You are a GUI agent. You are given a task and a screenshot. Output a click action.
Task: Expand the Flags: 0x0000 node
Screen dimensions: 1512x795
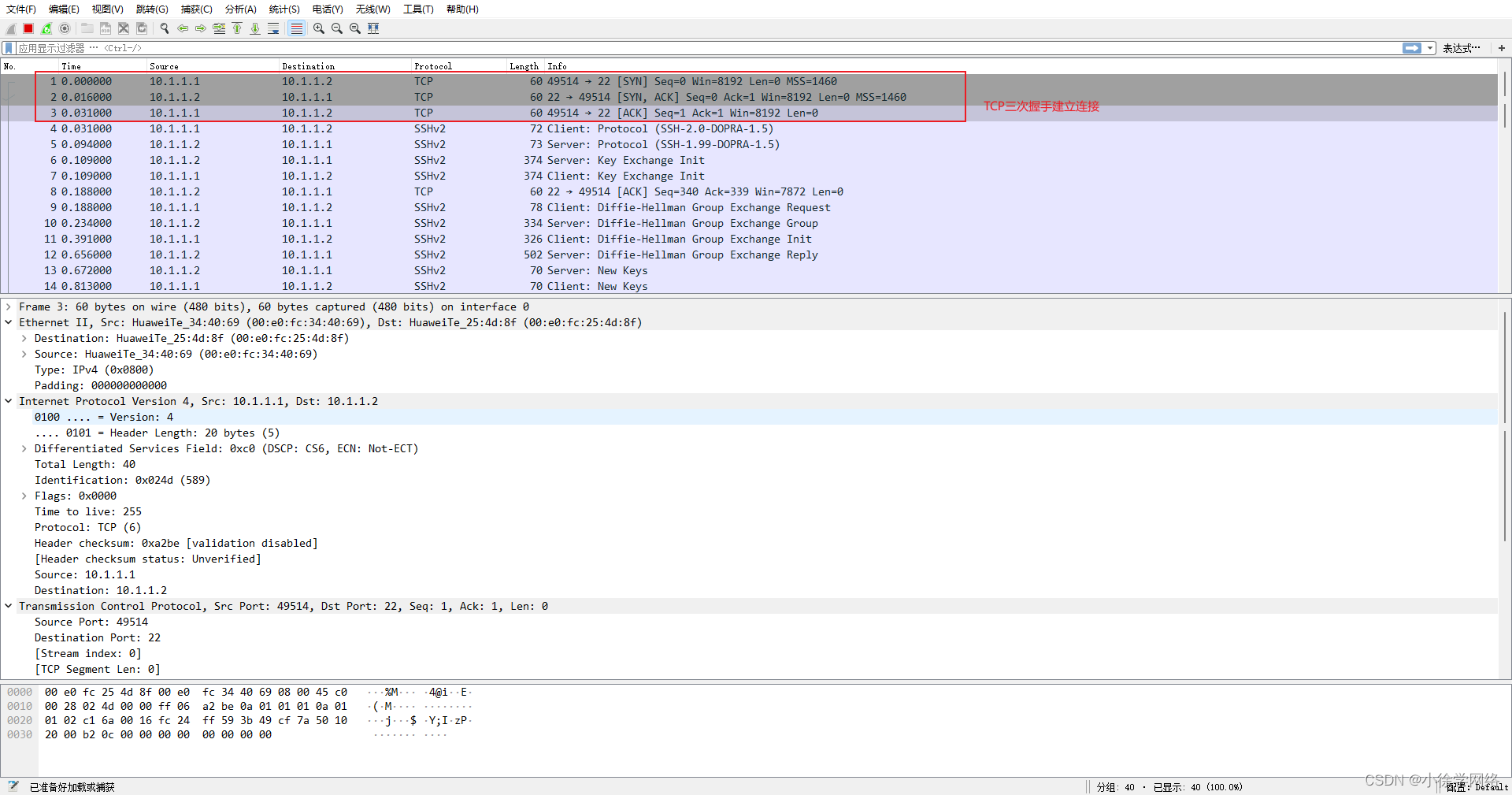point(24,496)
